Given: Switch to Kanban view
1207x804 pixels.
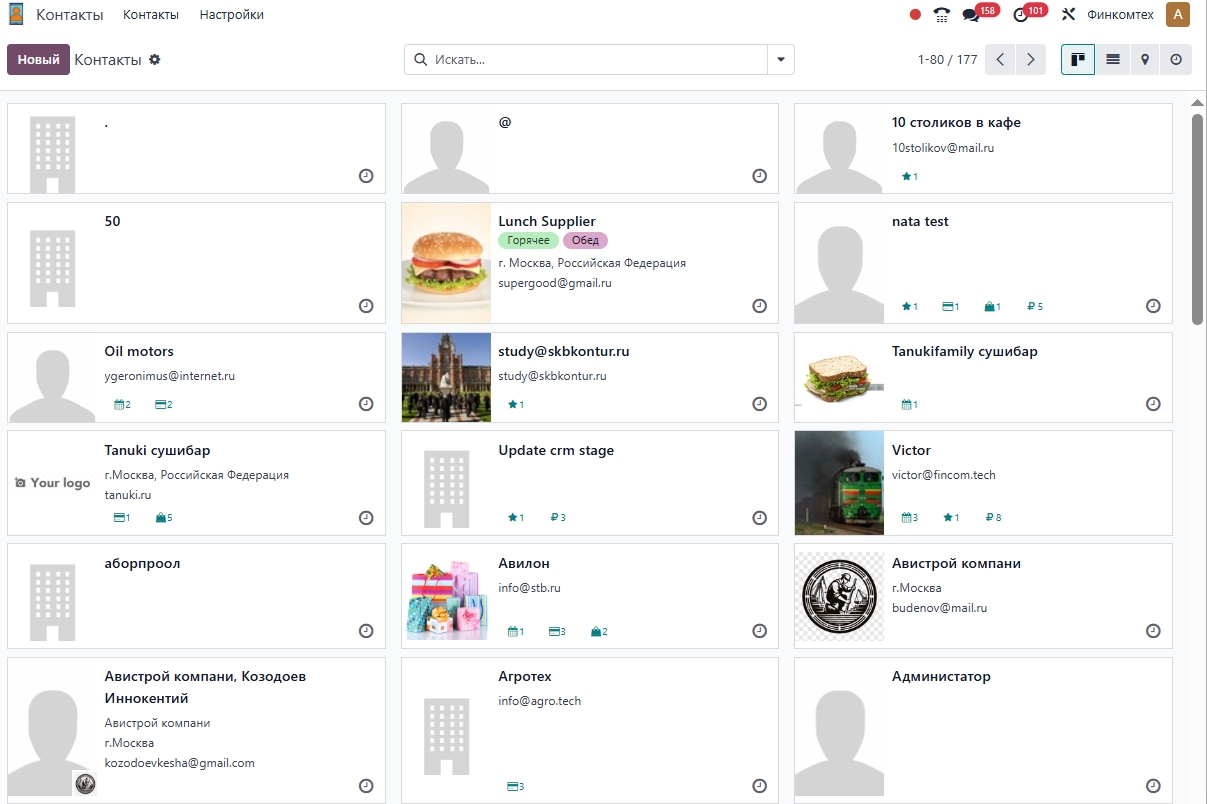Looking at the screenshot, I should pos(1077,60).
